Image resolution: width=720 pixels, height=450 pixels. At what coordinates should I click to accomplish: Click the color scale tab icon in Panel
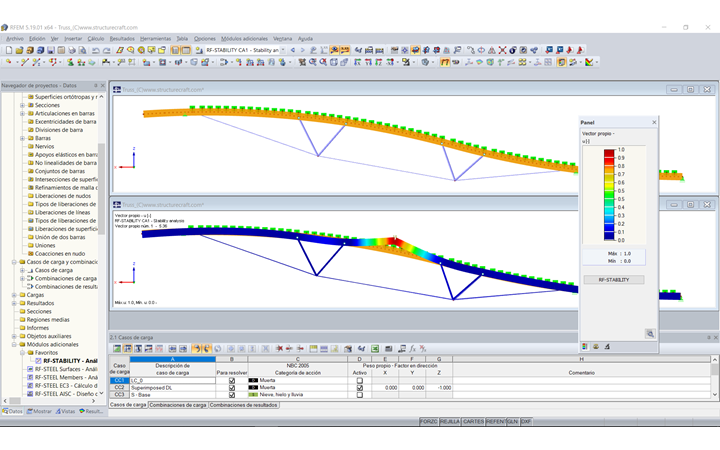[x=585, y=347]
